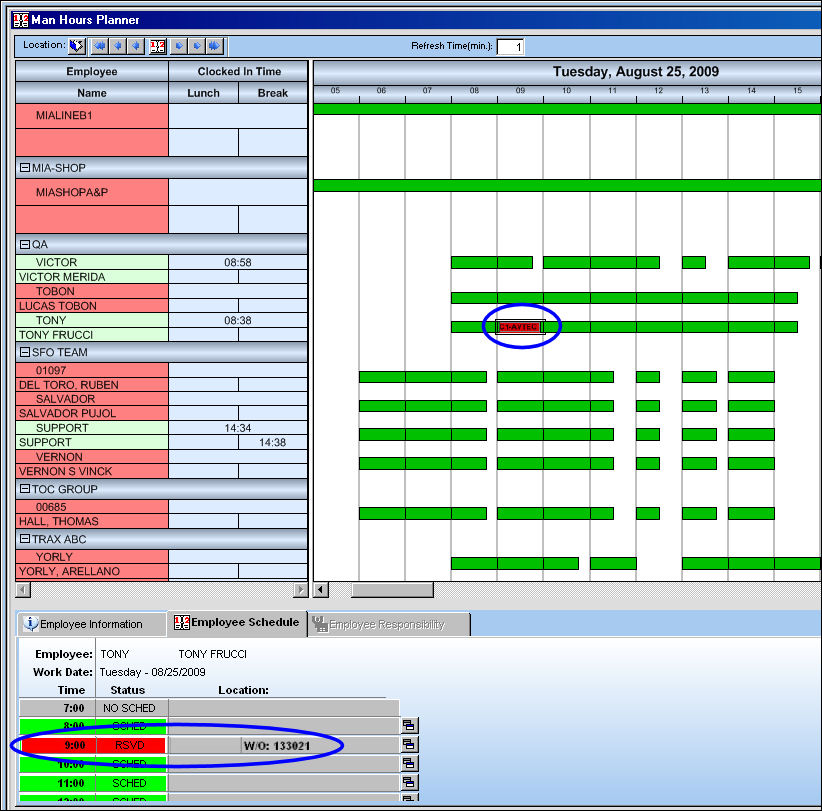822x811 pixels.
Task: Select the 01097 employee ID row
Action: pyautogui.click(x=92, y=370)
